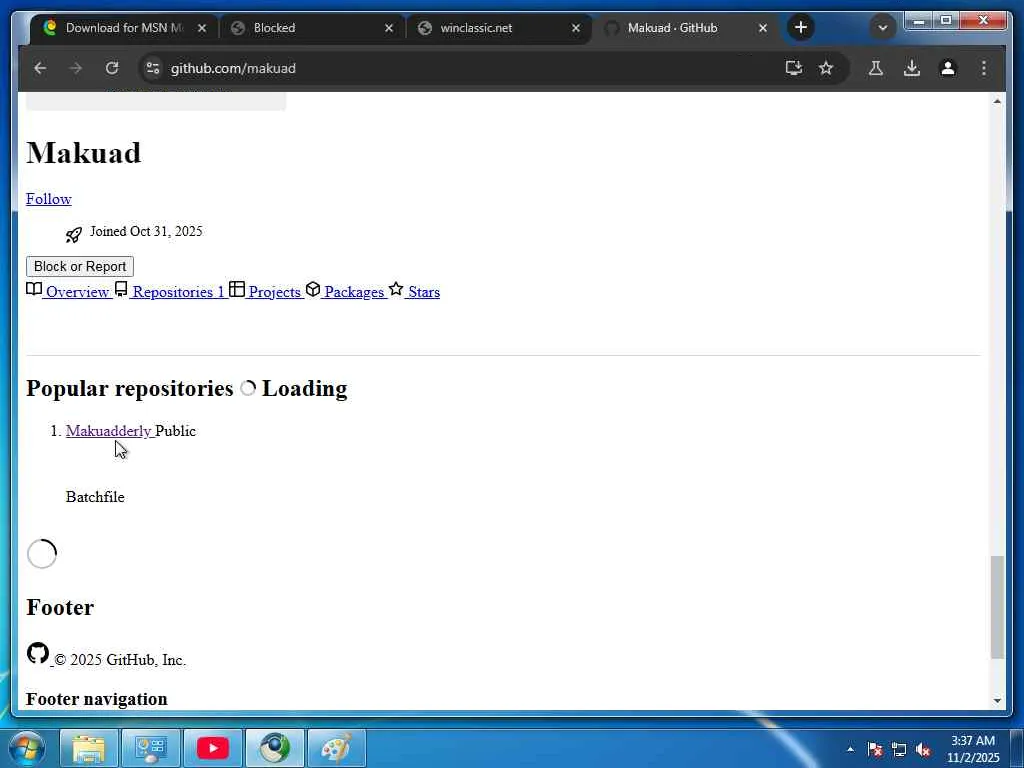Click the page scrollbar thumb

pos(997,607)
